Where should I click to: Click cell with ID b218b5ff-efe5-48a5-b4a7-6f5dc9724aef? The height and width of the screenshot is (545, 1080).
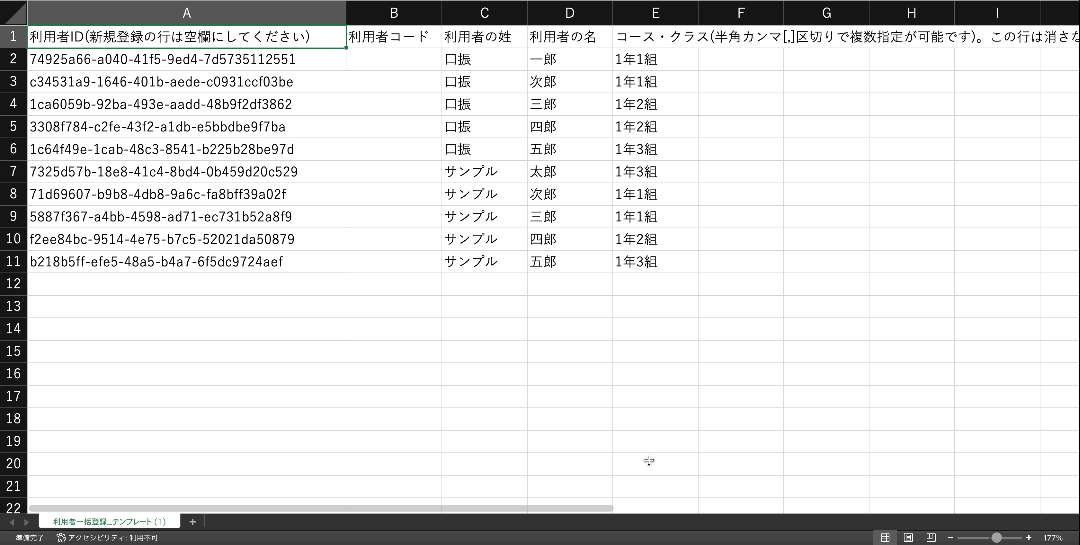[187, 261]
